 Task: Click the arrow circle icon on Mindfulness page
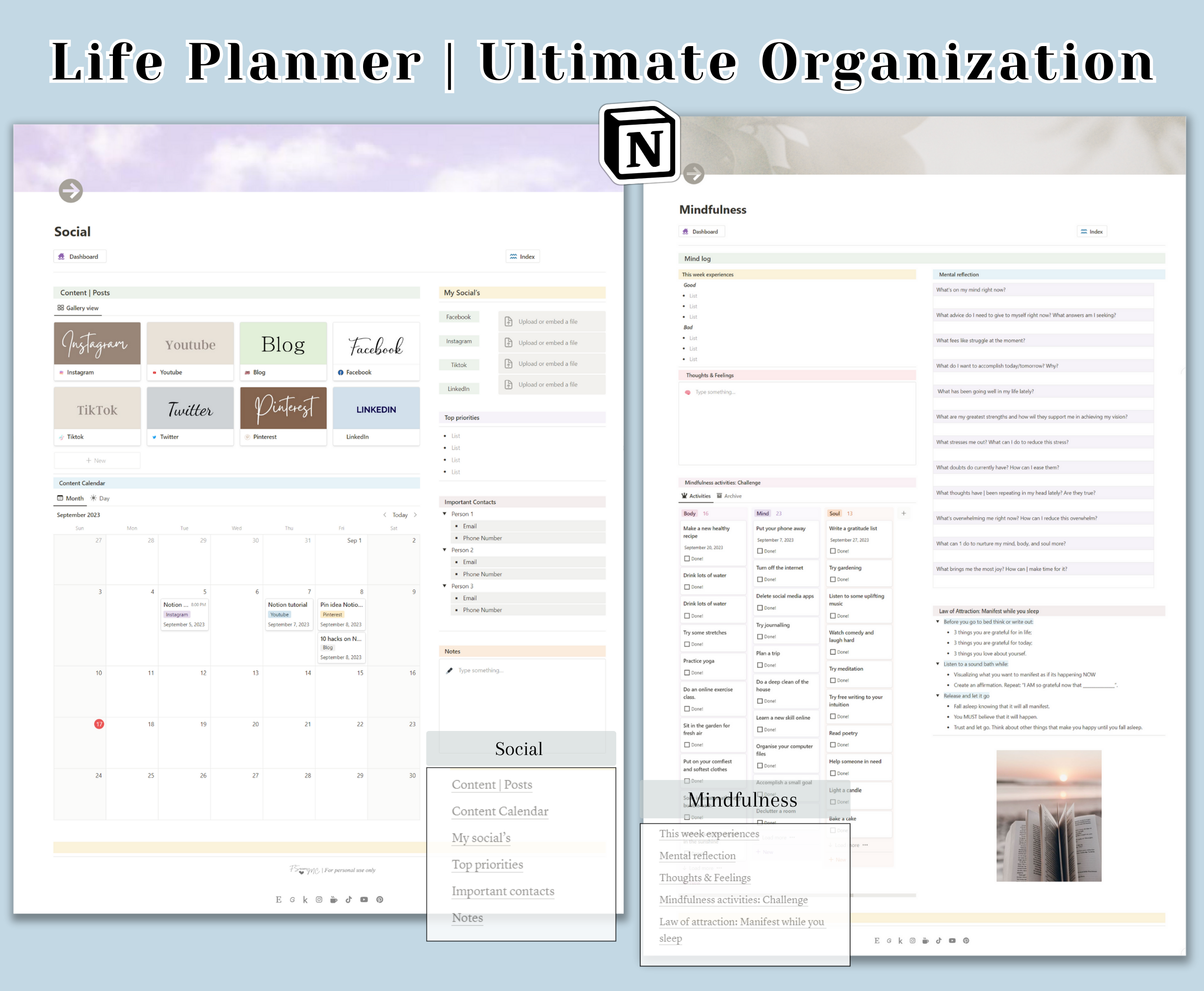(694, 174)
